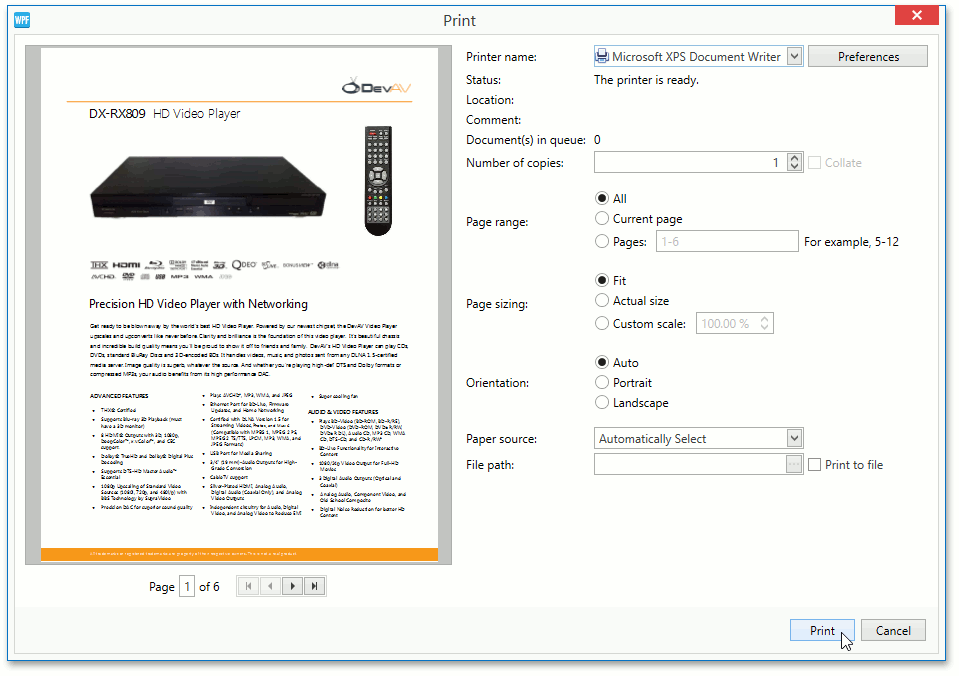Click the Pages range text field

click(727, 242)
